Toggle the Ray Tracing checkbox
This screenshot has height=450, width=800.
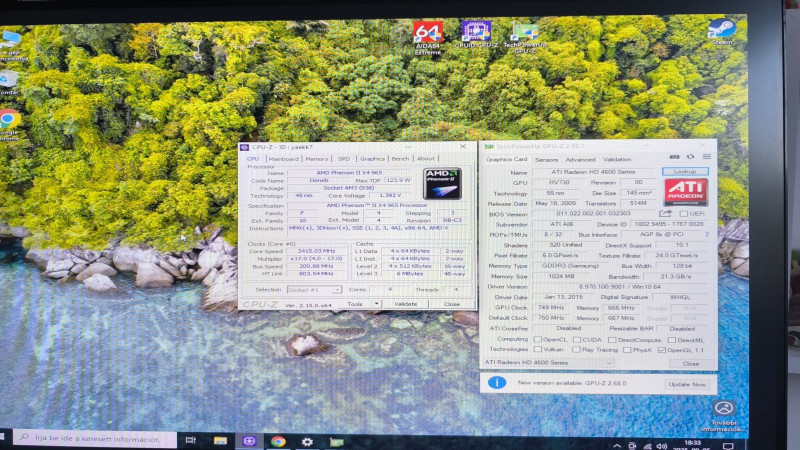click(577, 349)
